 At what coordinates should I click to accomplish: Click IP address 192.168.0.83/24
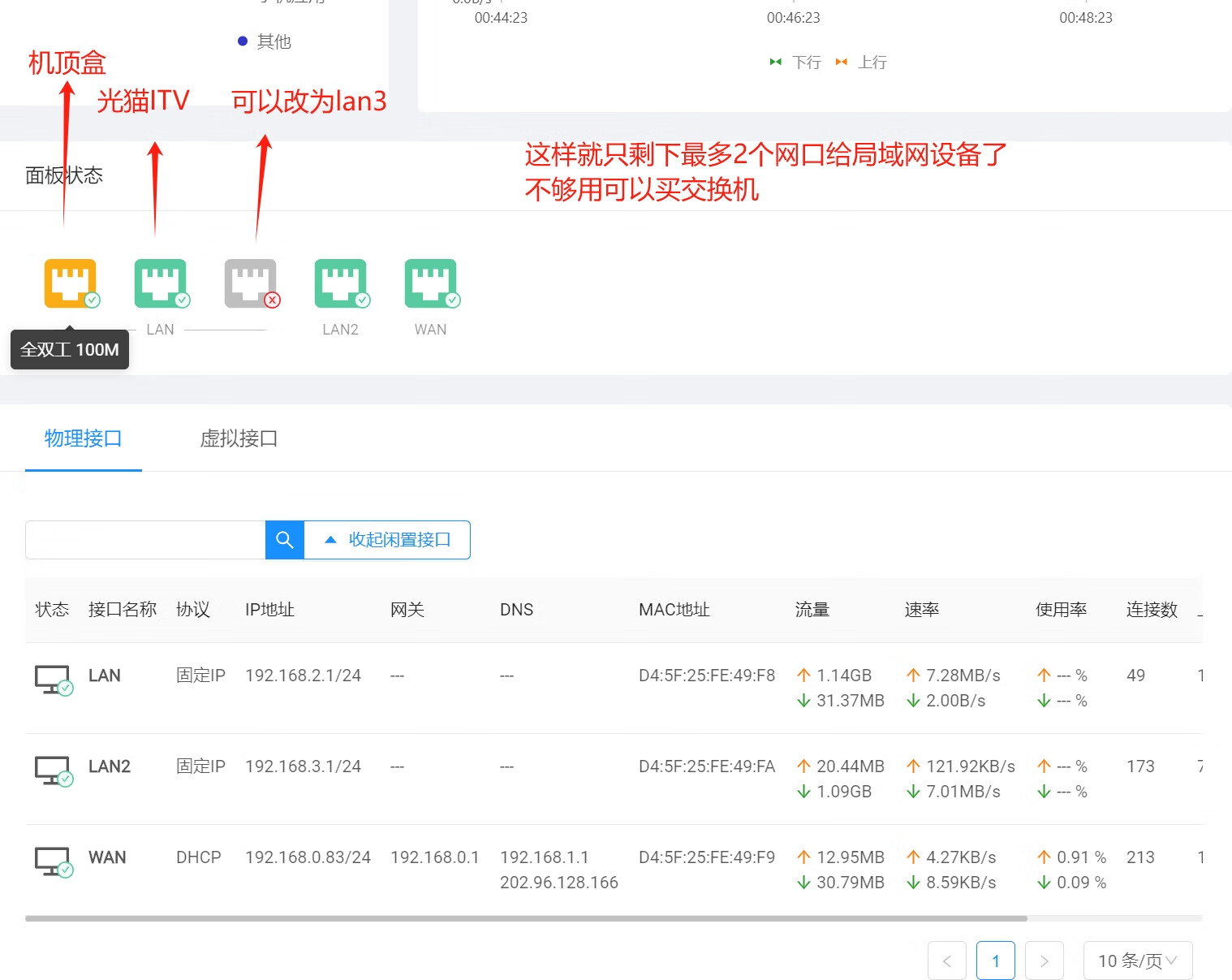(308, 857)
